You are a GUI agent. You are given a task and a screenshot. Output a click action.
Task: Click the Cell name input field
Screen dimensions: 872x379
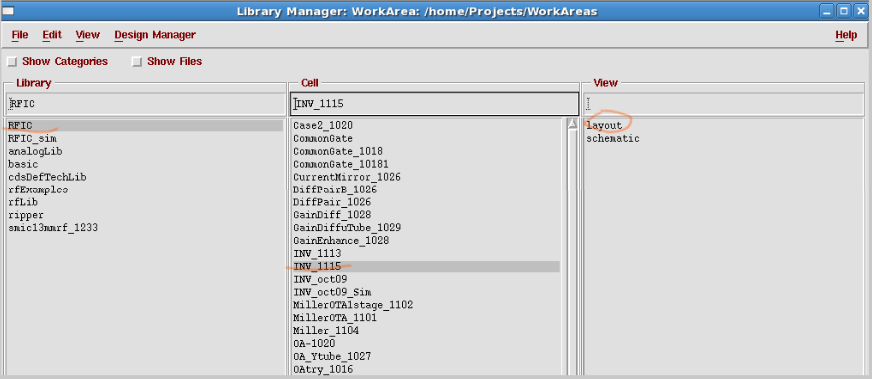pyautogui.click(x=434, y=104)
